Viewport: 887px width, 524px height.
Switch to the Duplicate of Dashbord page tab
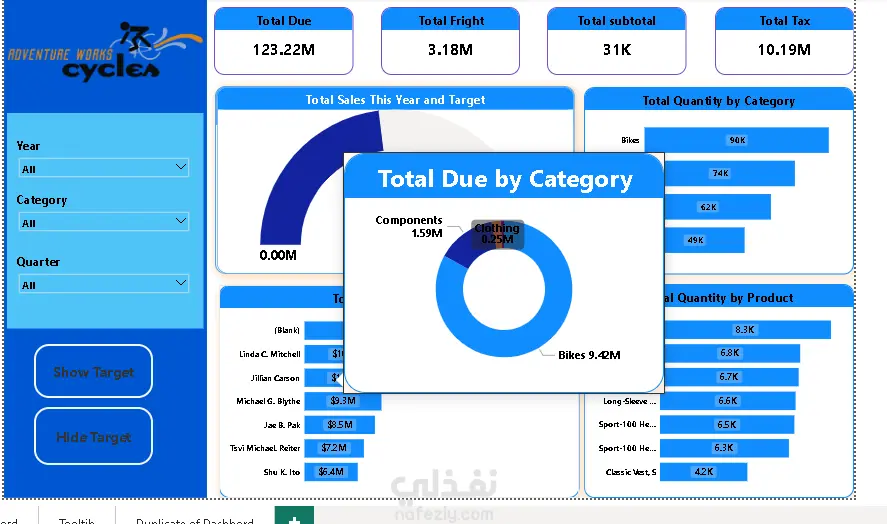click(x=195, y=519)
